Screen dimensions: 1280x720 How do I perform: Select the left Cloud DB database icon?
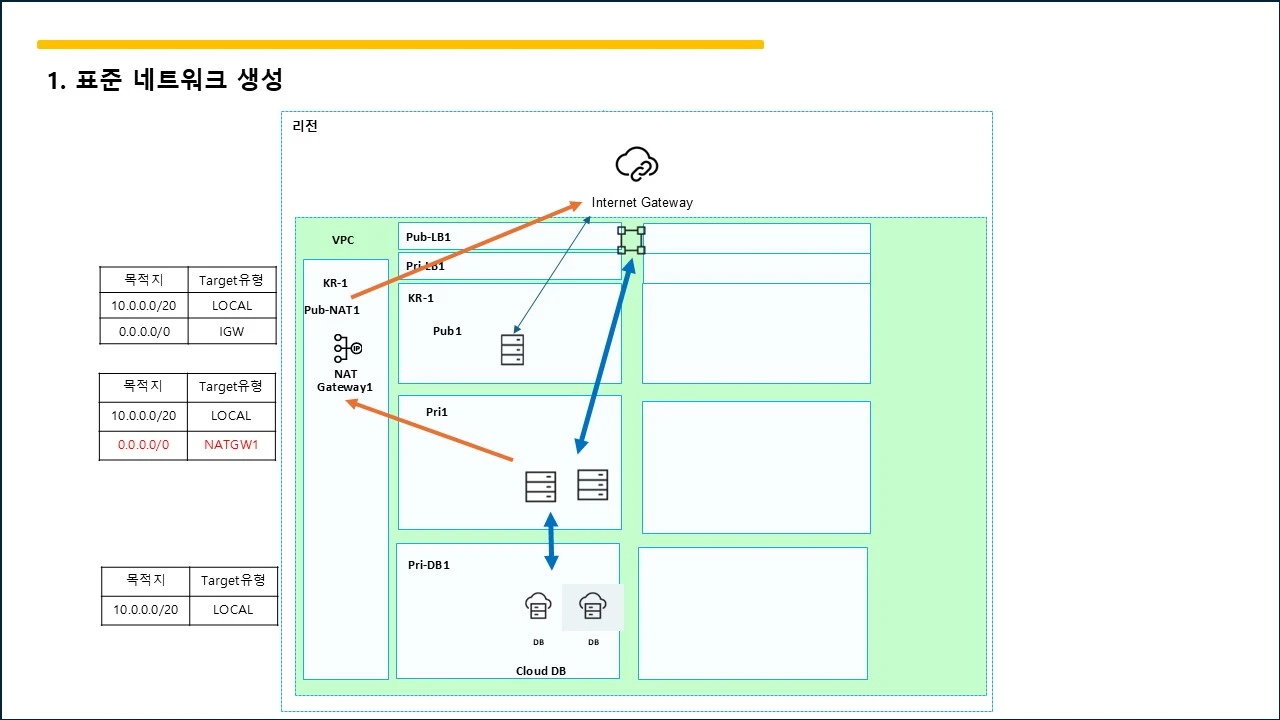[x=538, y=606]
